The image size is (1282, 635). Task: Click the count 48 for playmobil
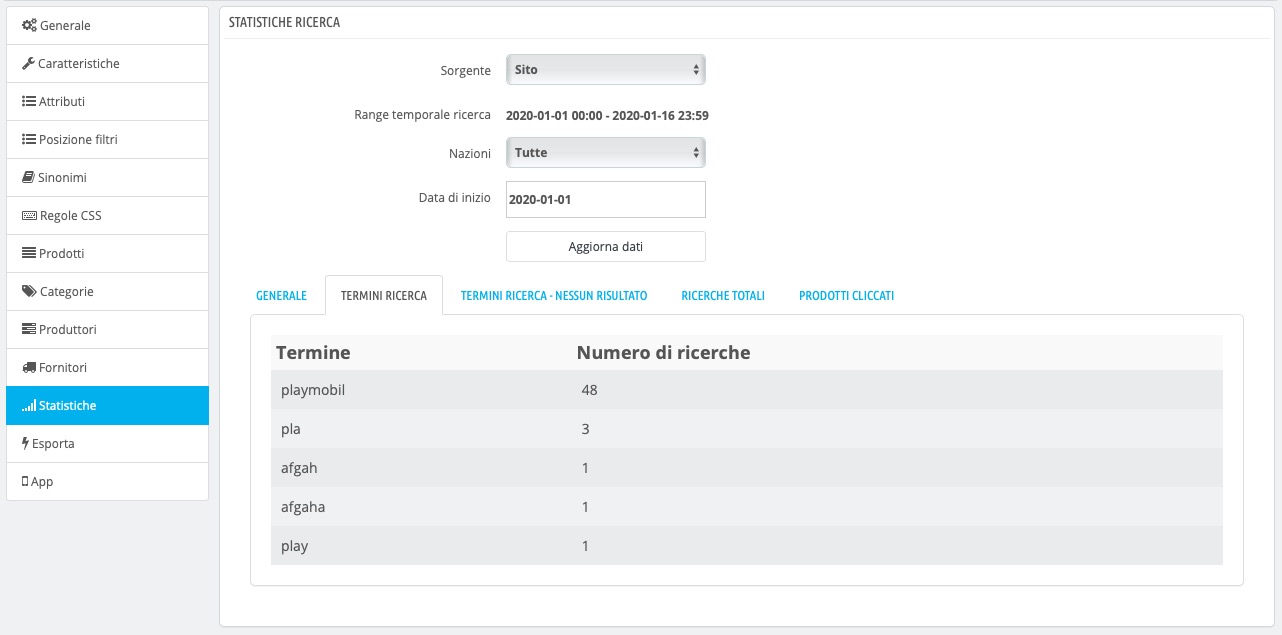tap(589, 390)
